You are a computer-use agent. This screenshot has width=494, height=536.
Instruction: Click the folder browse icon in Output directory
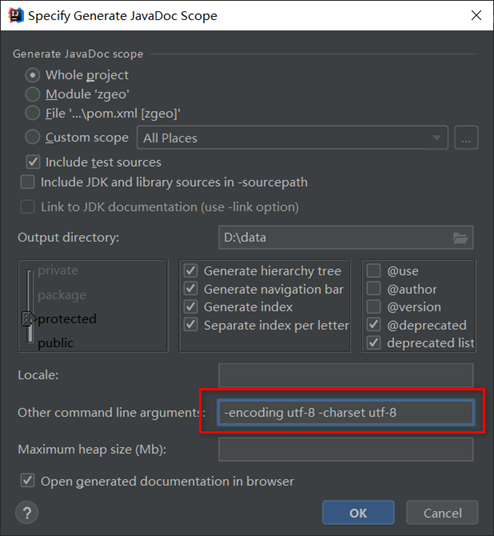pyautogui.click(x=460, y=238)
